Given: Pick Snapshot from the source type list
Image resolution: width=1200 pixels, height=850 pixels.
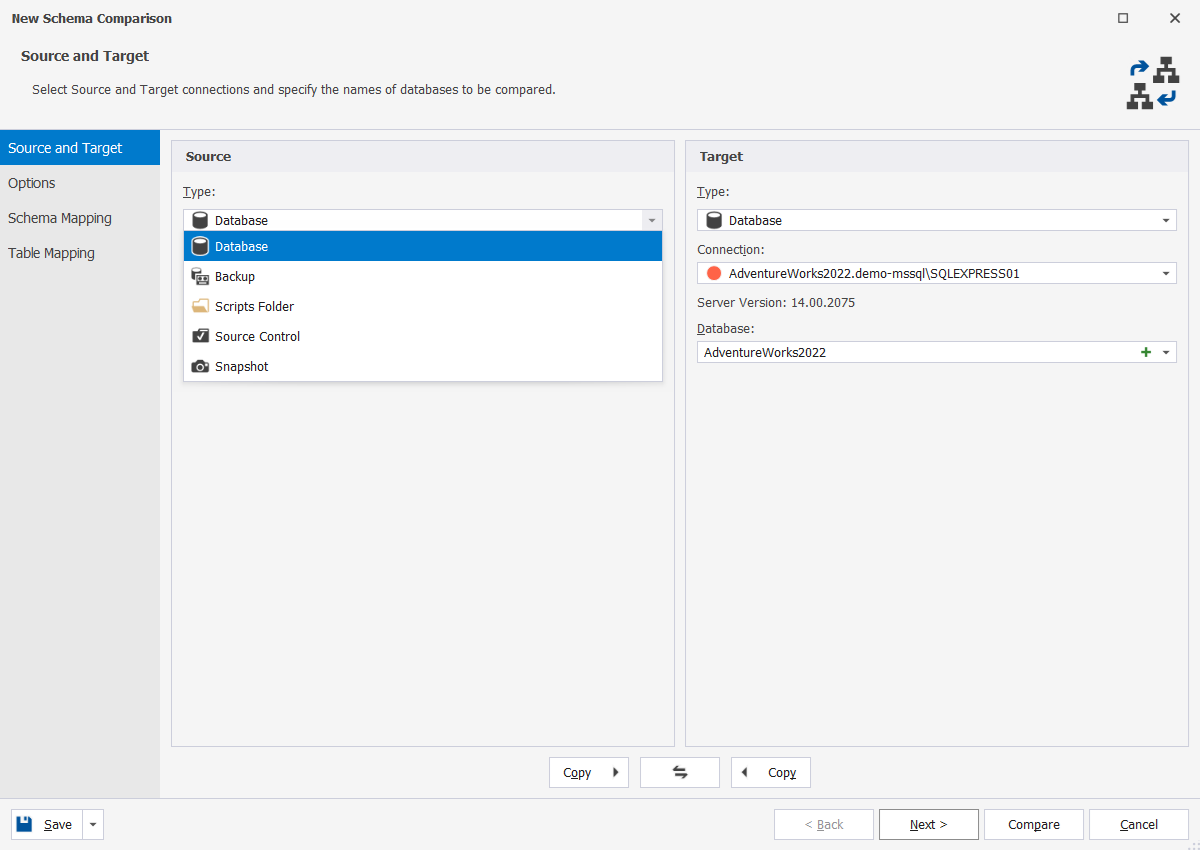Looking at the screenshot, I should [241, 366].
